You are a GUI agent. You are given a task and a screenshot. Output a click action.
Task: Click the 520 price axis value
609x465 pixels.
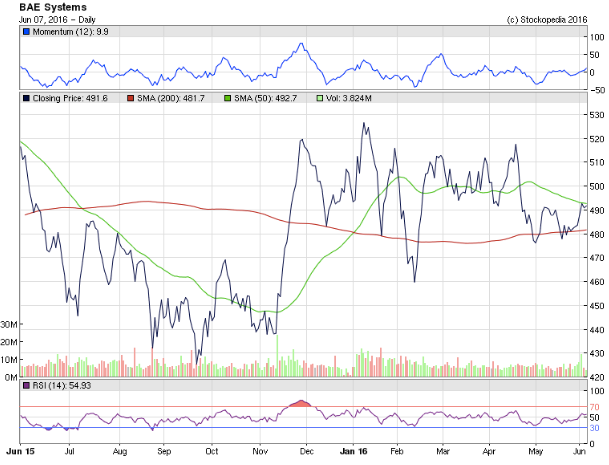597,139
